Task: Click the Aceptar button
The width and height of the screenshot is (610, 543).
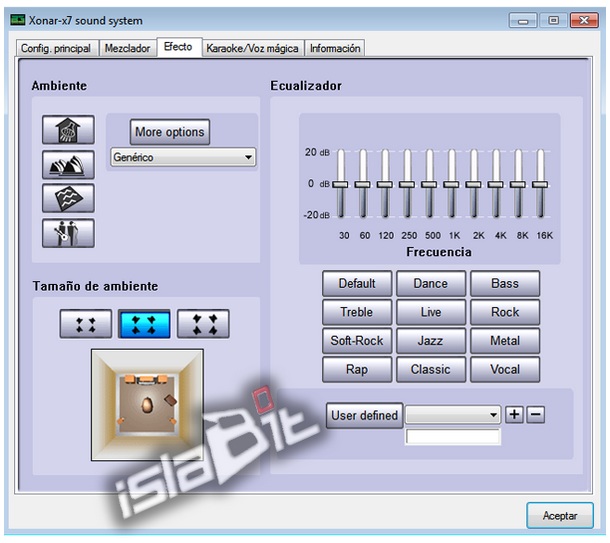Action: [x=560, y=516]
